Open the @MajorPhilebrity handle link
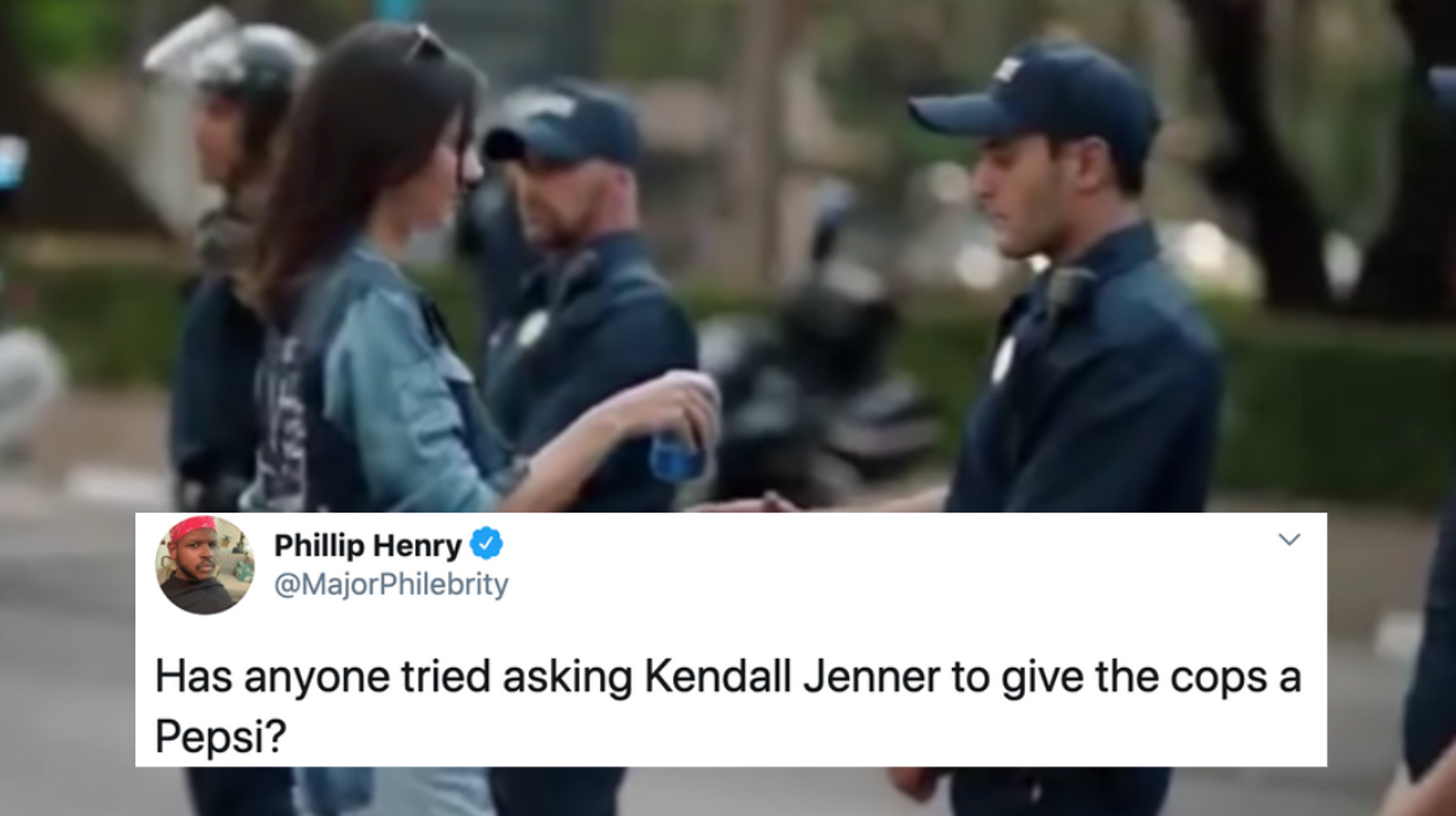This screenshot has width=1456, height=816. pos(391,584)
